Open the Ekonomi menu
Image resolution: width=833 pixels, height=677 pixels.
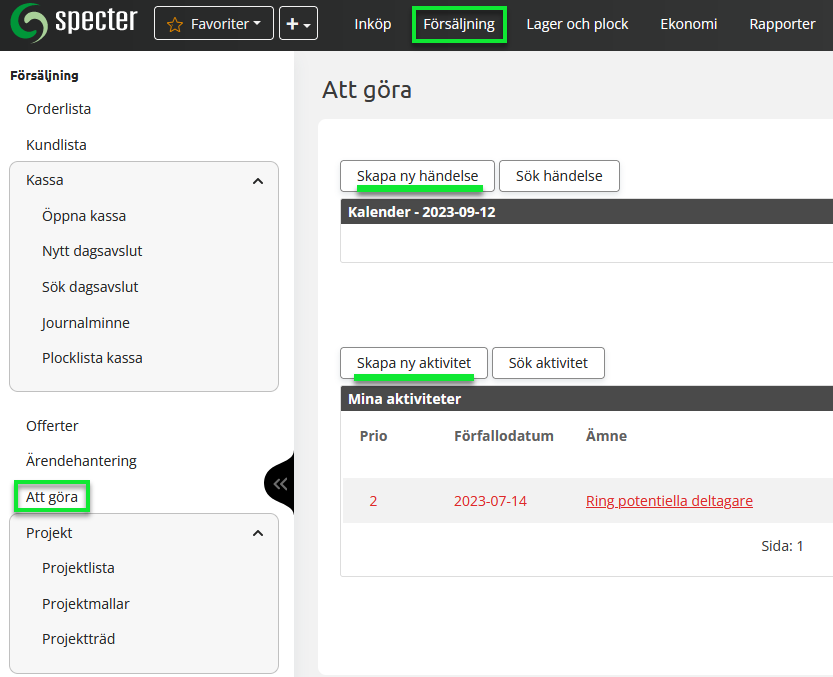pyautogui.click(x=689, y=24)
